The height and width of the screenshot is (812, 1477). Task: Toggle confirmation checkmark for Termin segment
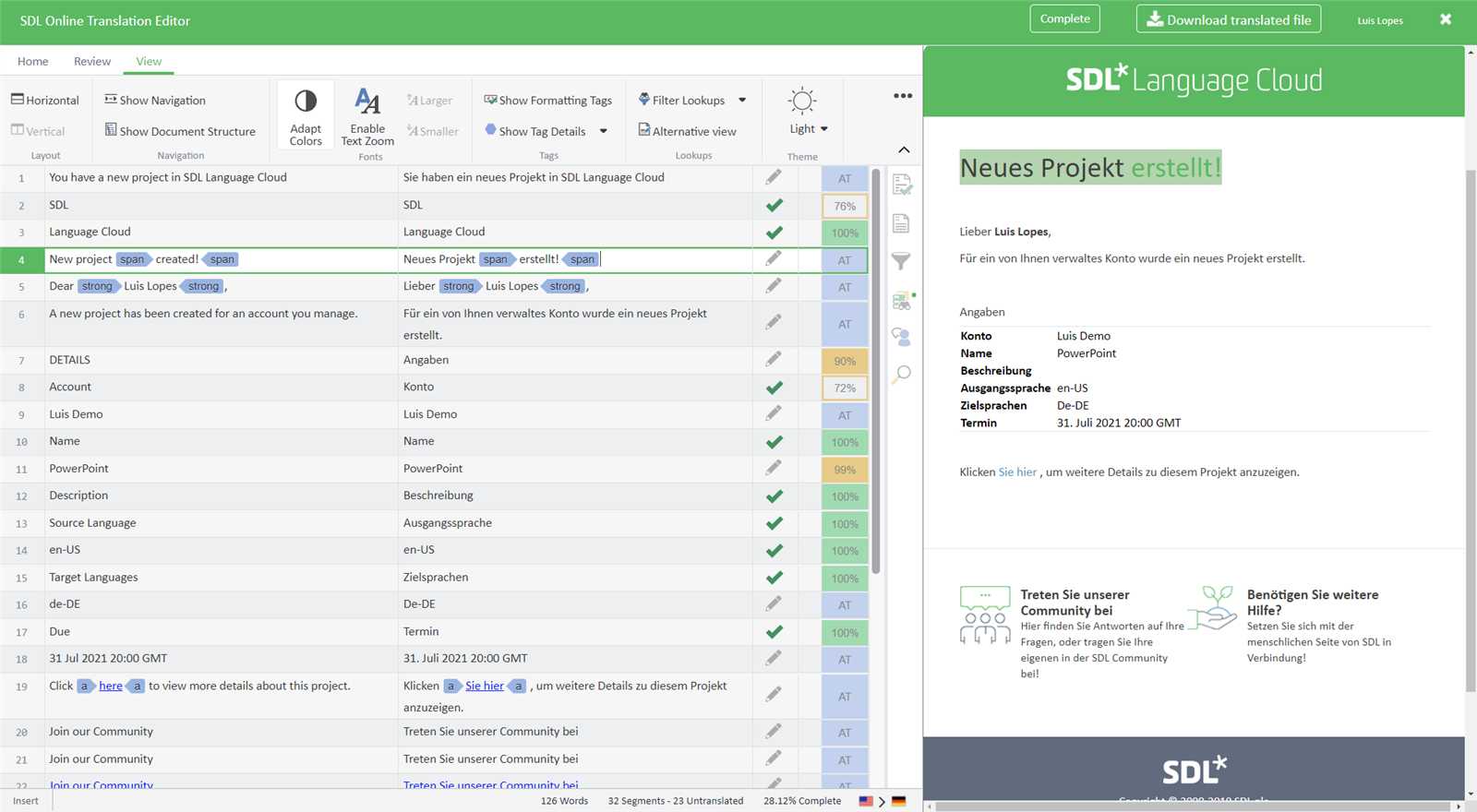click(x=775, y=632)
